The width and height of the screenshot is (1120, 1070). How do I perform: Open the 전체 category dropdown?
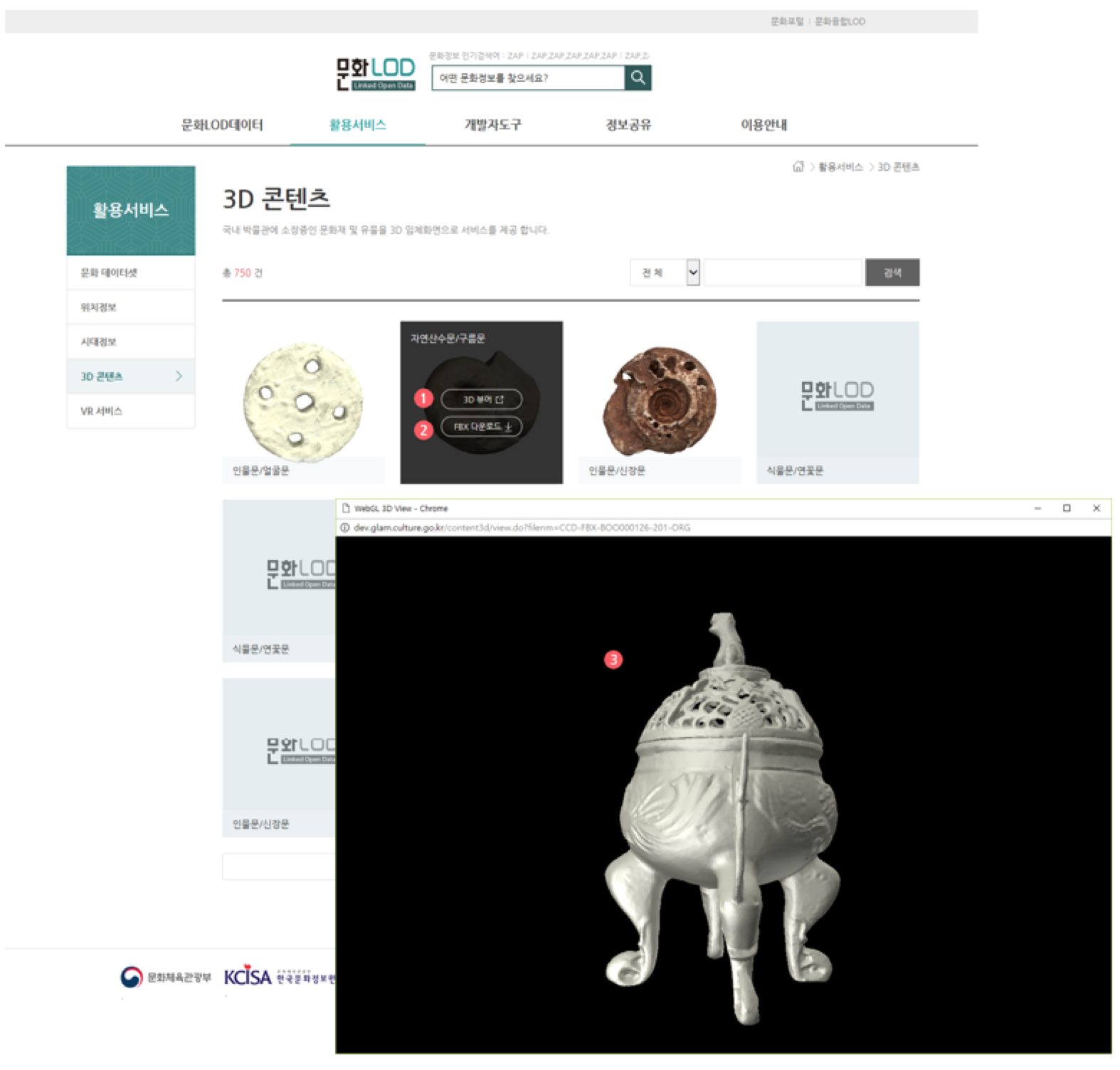(665, 272)
